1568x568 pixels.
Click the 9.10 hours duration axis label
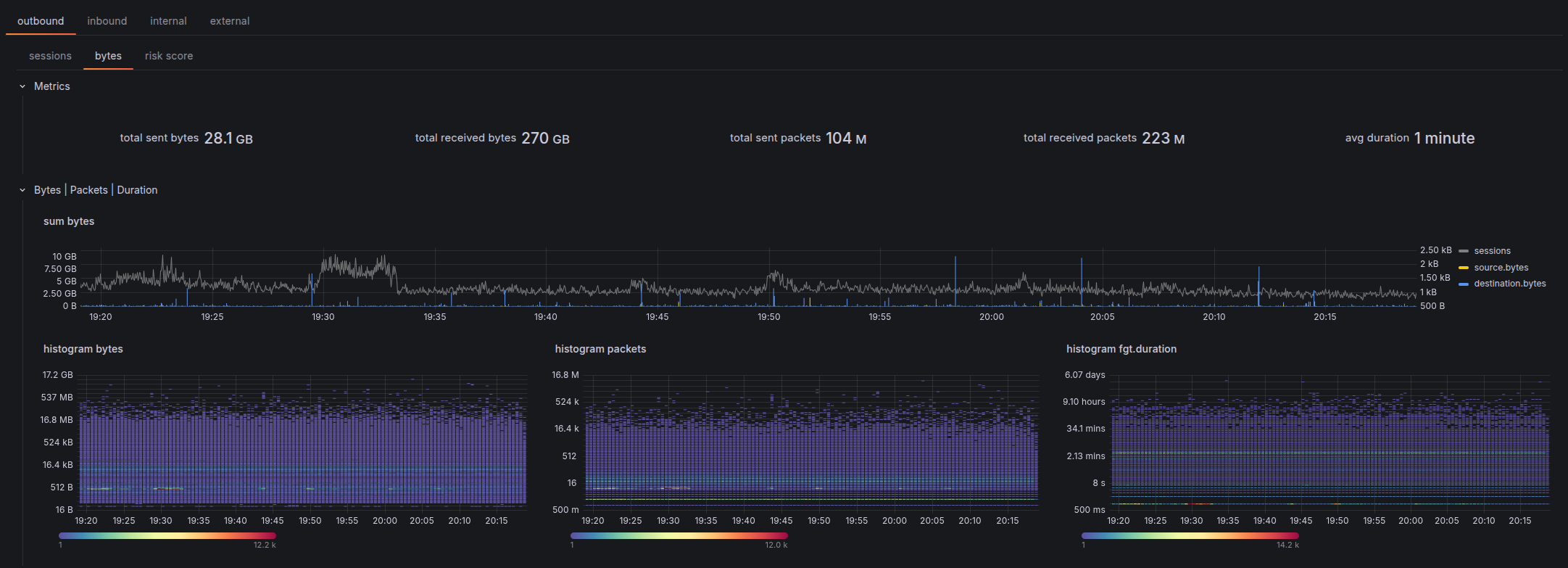coord(1084,402)
